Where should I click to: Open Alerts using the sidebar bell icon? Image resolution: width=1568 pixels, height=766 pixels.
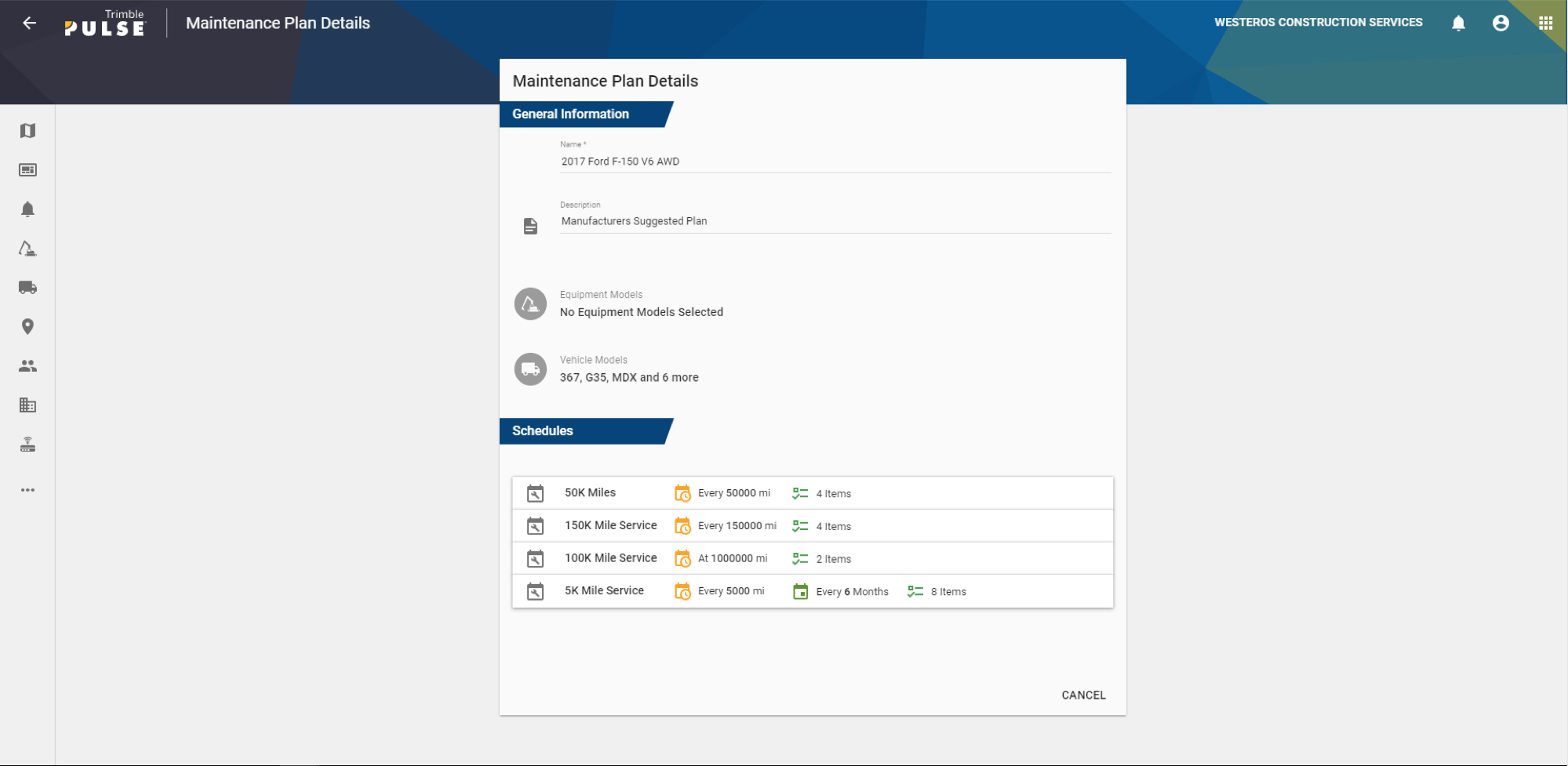(x=27, y=209)
